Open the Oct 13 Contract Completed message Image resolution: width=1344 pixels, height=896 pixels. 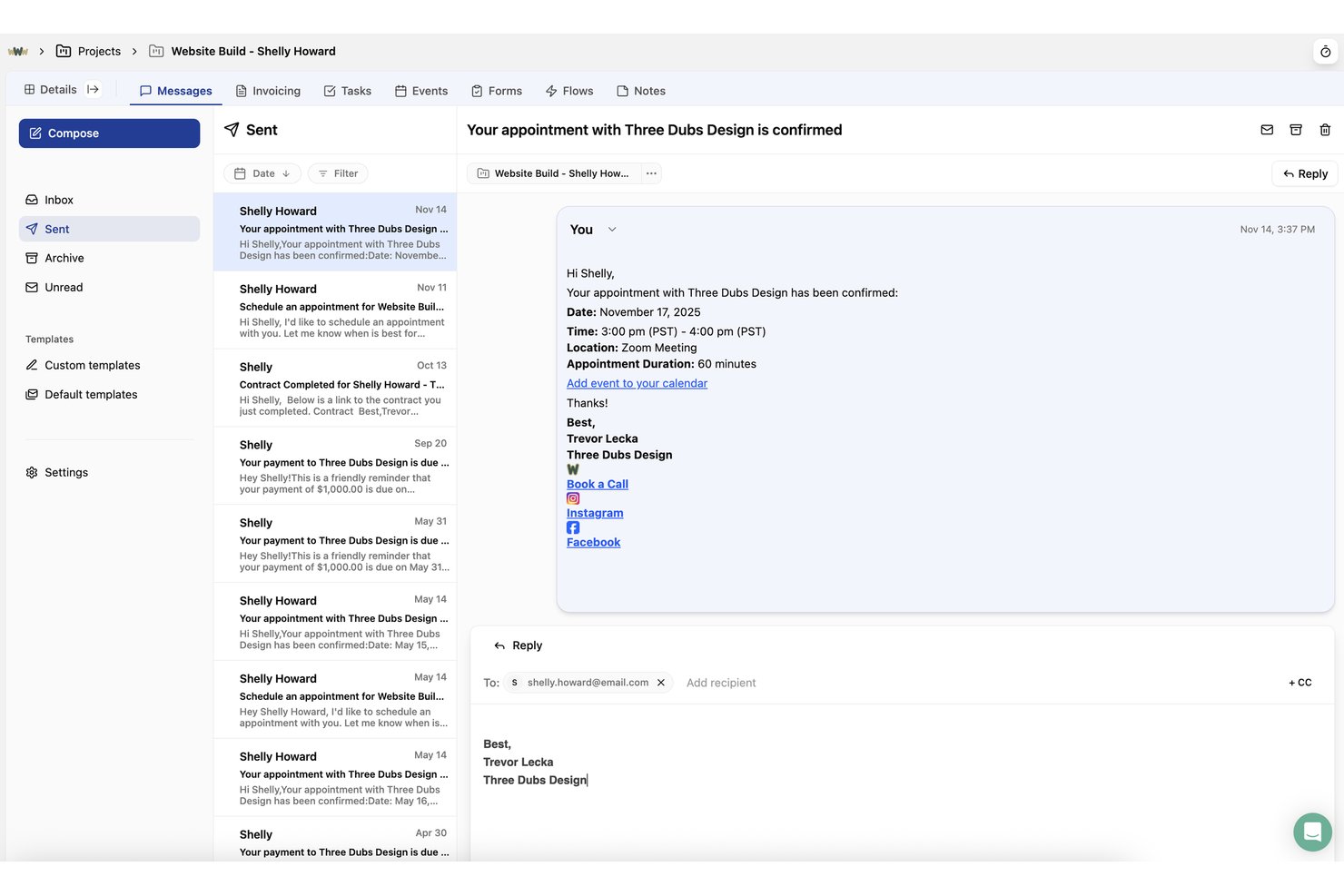click(335, 389)
